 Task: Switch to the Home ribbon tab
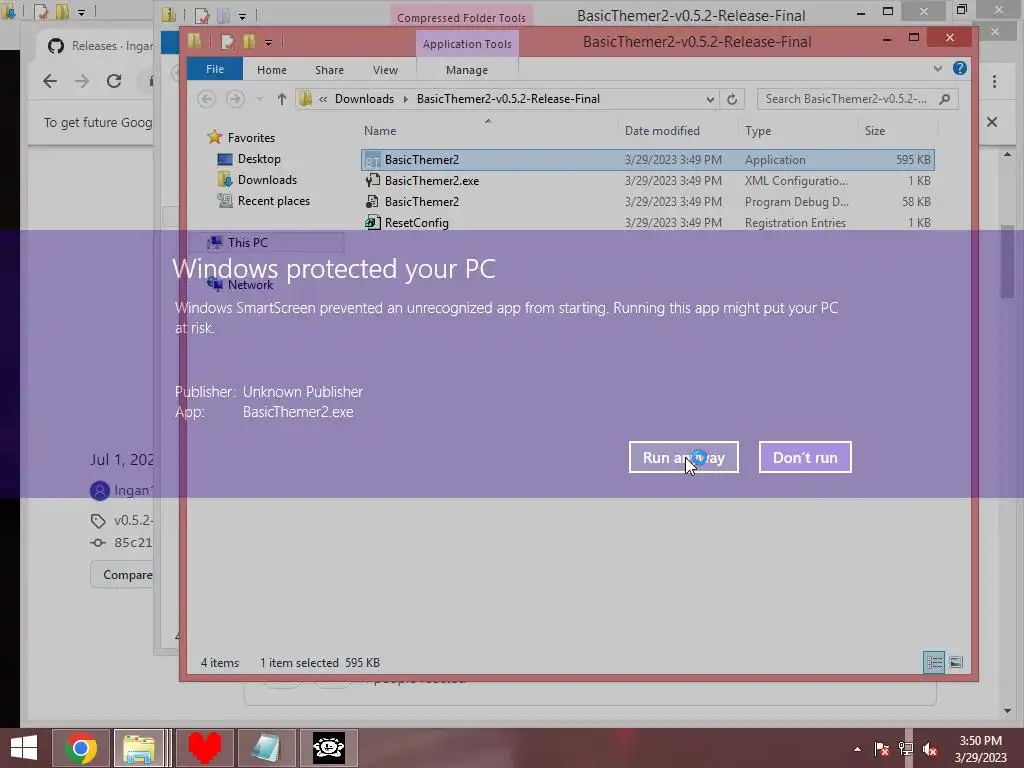pos(272,70)
